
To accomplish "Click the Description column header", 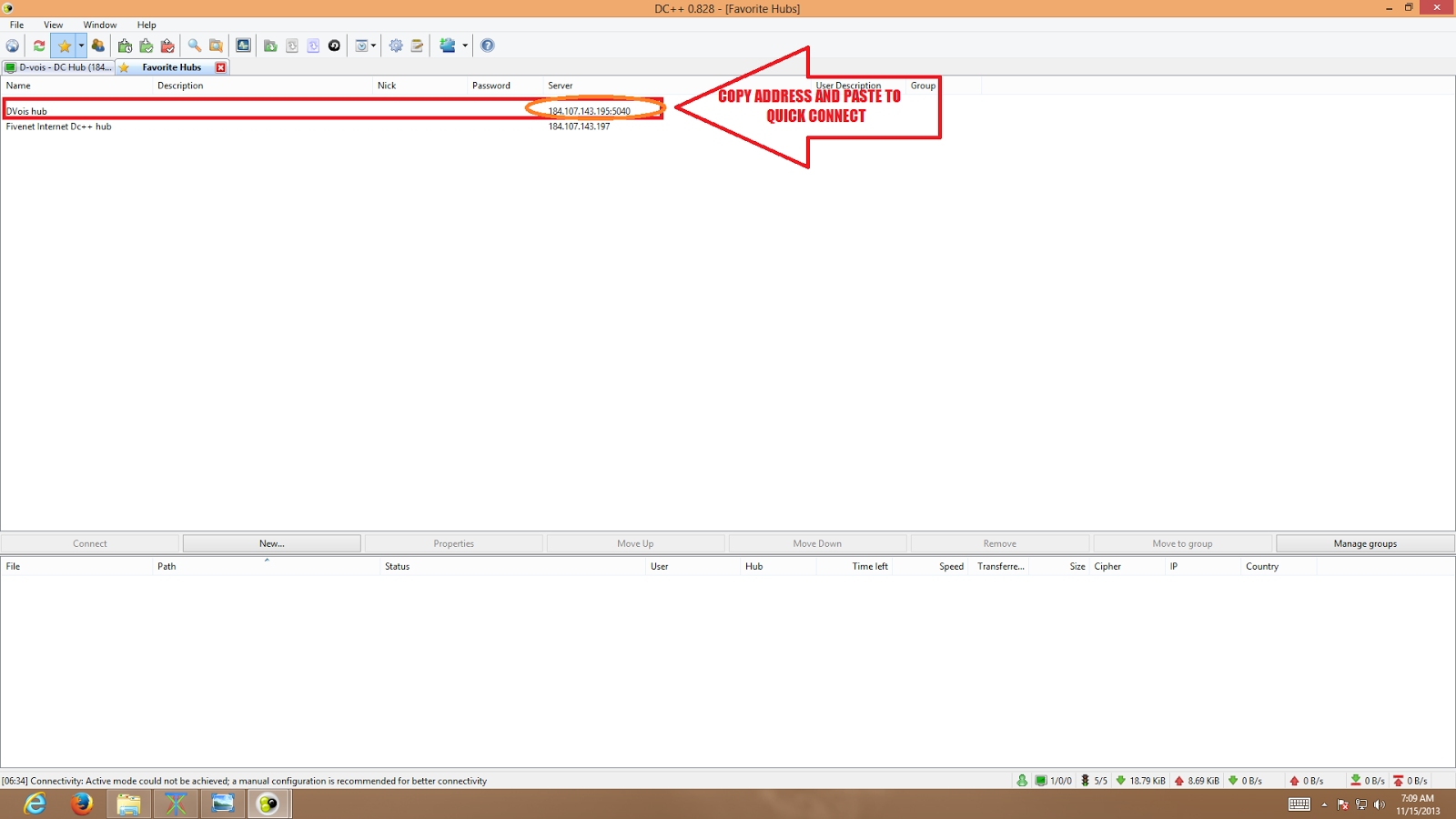I will 263,86.
